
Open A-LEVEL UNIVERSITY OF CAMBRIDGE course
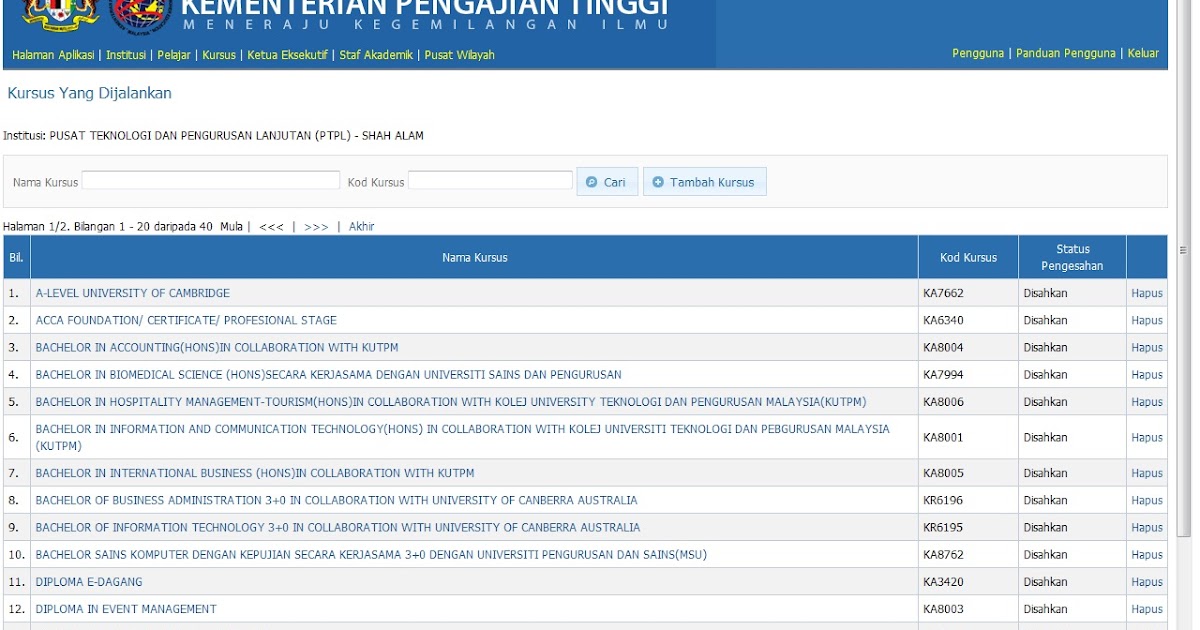[133, 294]
